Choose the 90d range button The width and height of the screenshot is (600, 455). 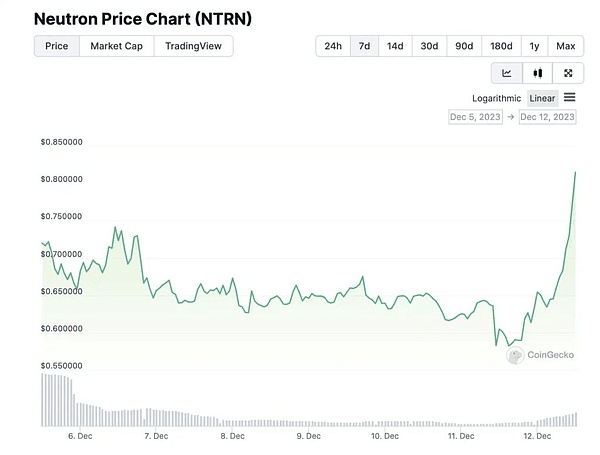[x=464, y=46]
